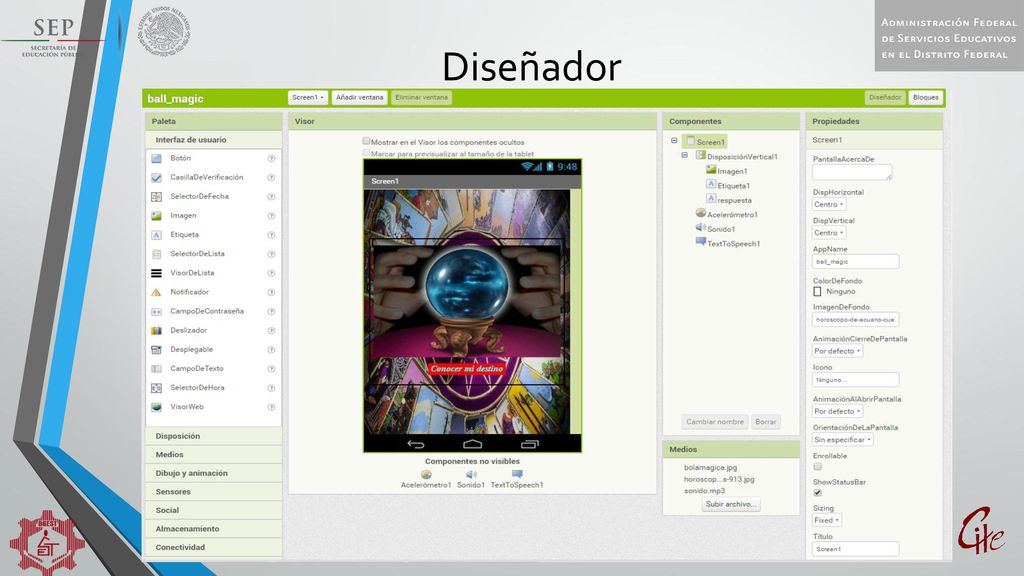Select the CampoDeTexto palette icon
Screen dimensions: 1024x576
(x=156, y=369)
